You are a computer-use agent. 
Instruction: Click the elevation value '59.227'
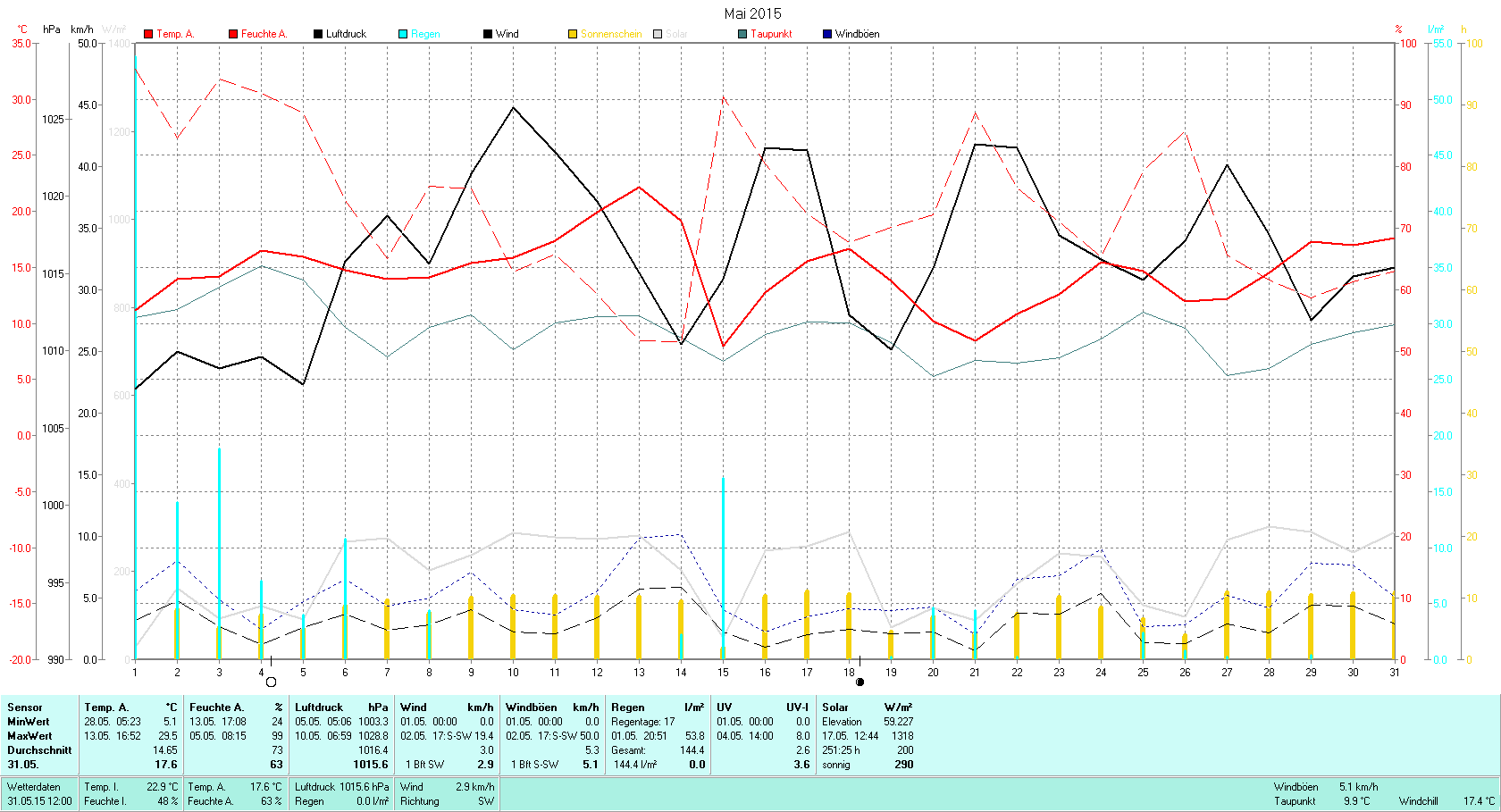[899, 722]
